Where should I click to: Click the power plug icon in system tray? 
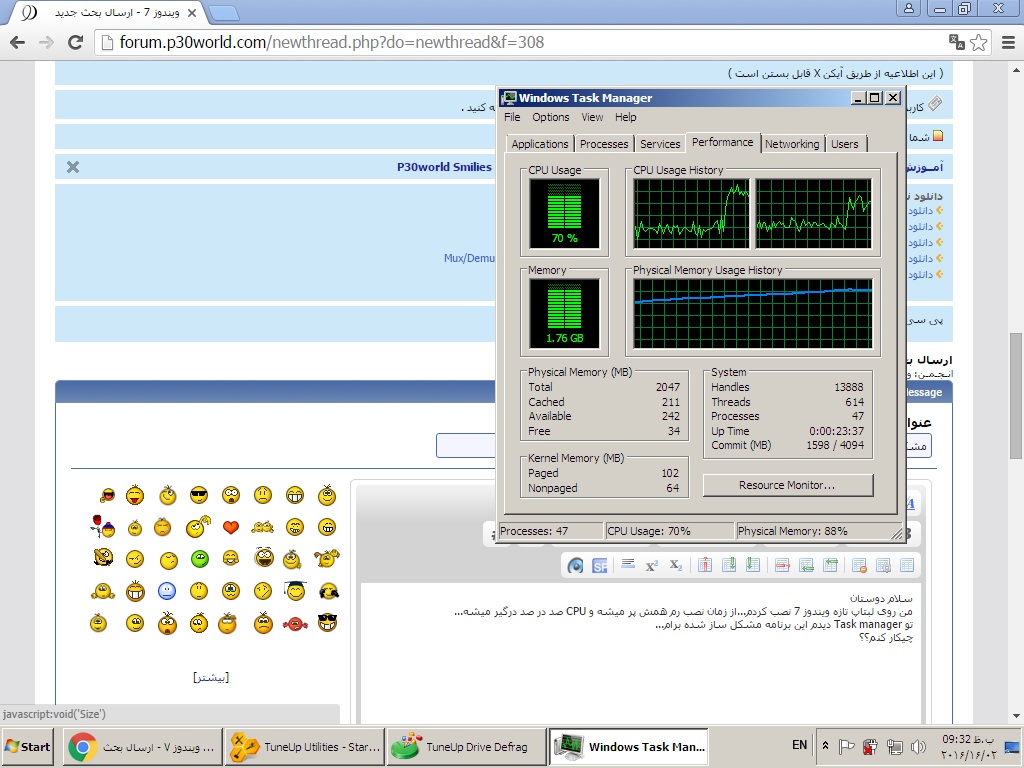870,746
